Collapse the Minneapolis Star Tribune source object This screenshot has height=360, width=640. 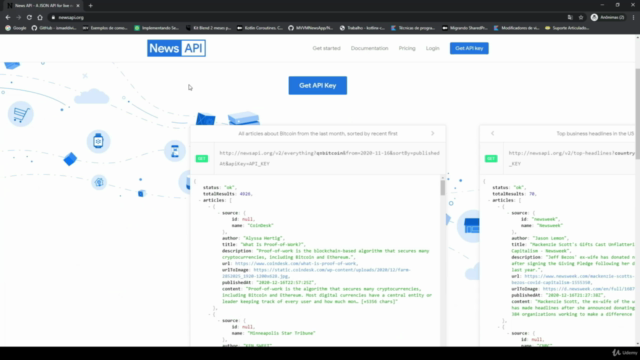point(219,321)
